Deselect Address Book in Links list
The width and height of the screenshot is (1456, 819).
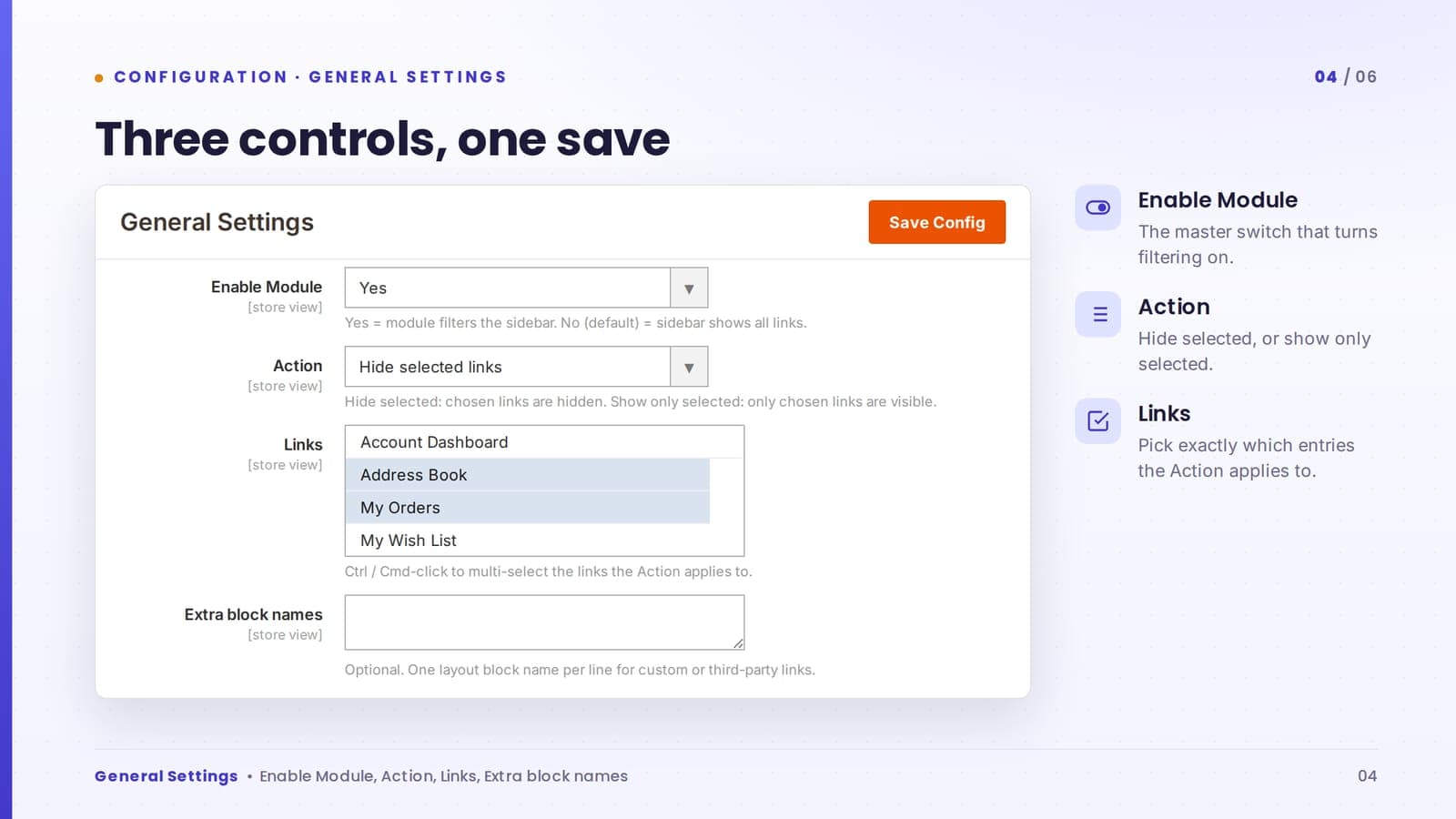point(528,475)
